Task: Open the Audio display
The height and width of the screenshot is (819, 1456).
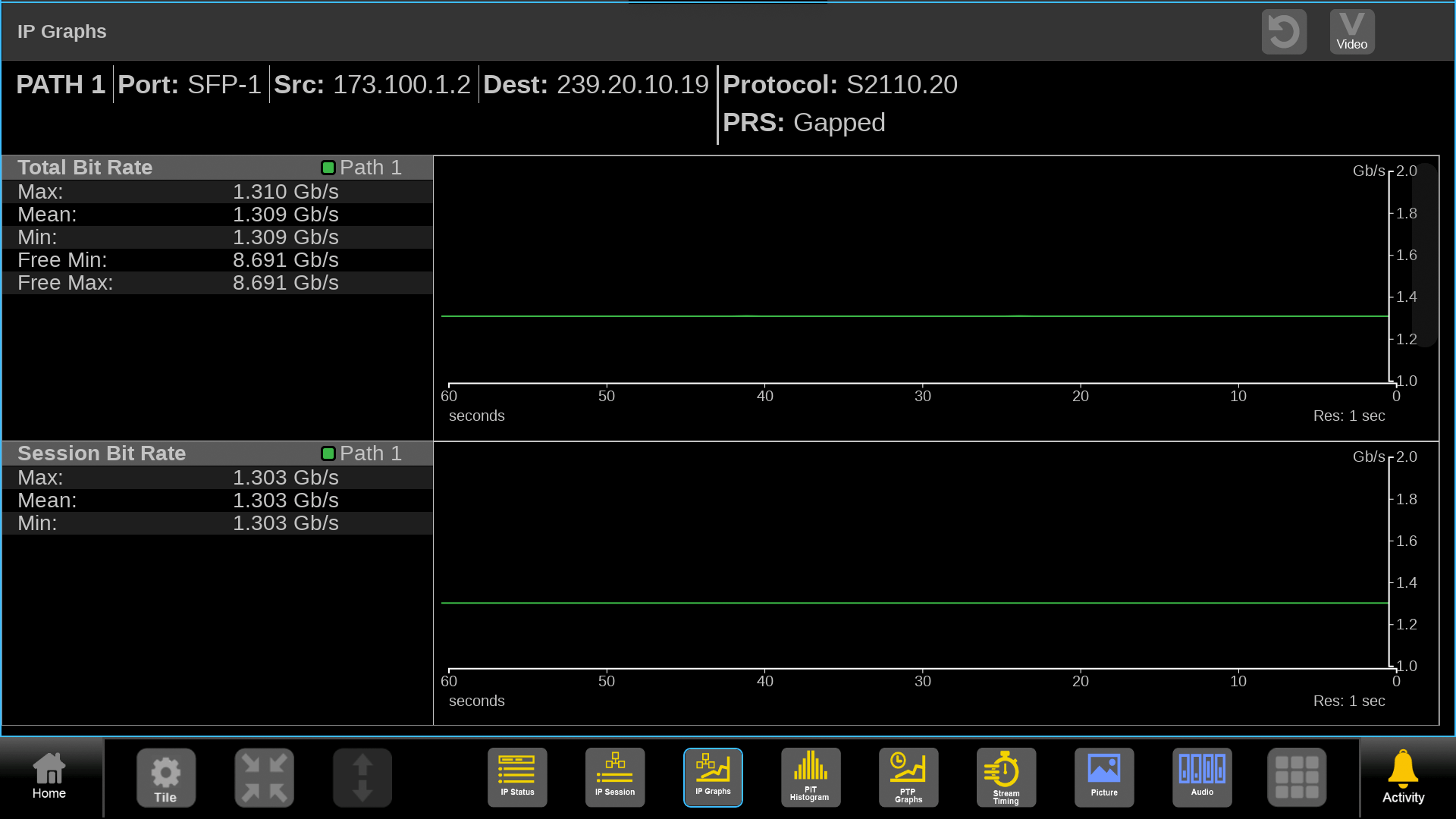Action: tap(1202, 777)
